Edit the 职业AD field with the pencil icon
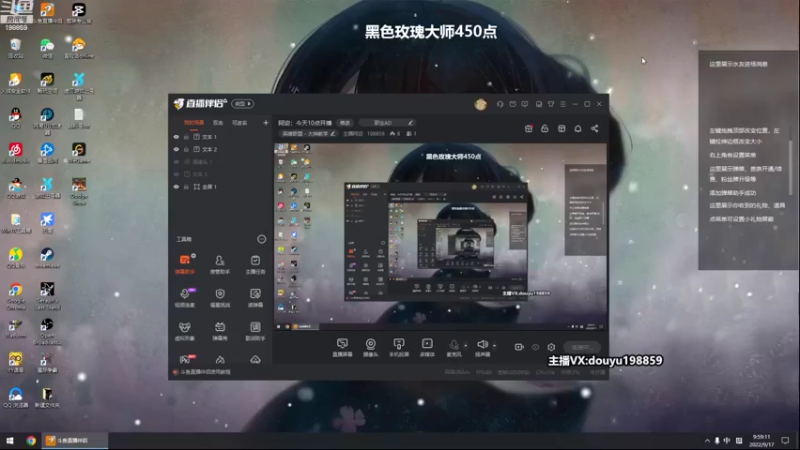Viewport: 800px width, 450px height. tap(410, 123)
